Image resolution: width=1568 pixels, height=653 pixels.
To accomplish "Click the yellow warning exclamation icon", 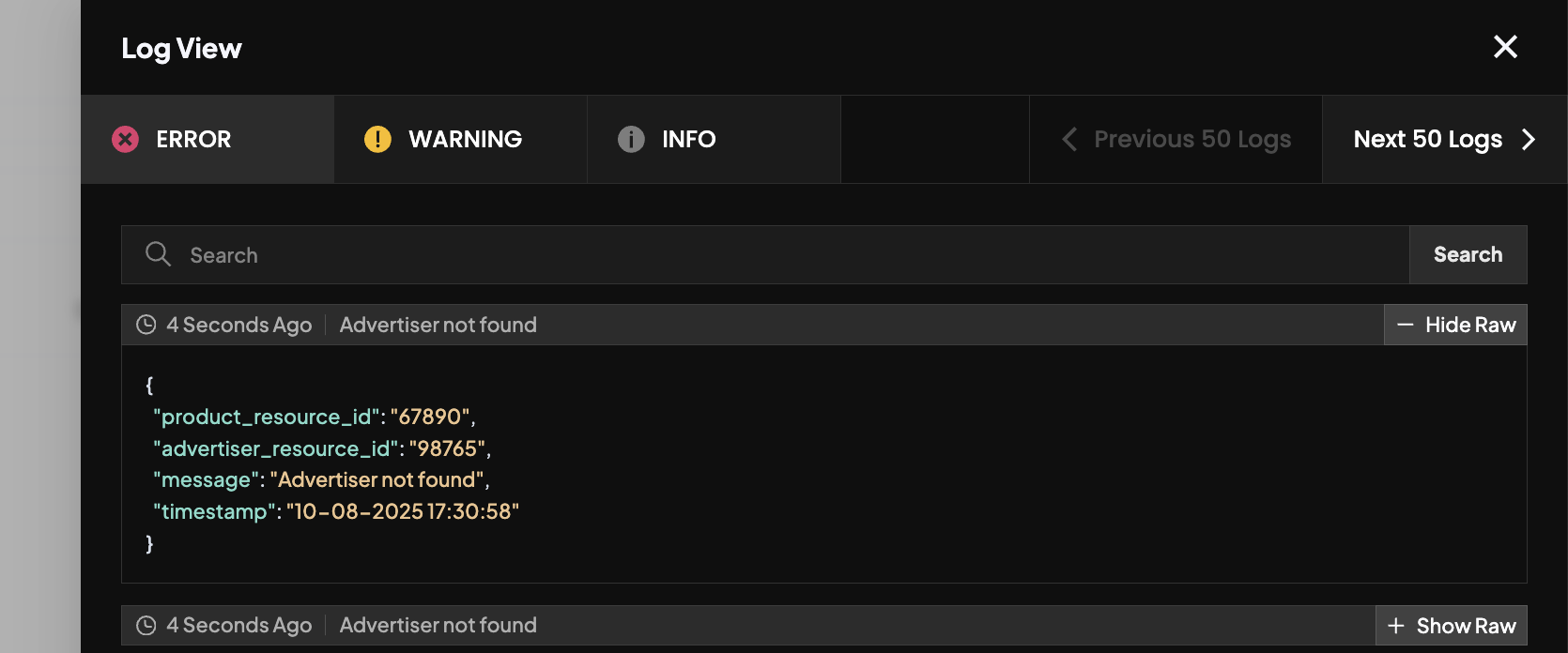I will (377, 139).
